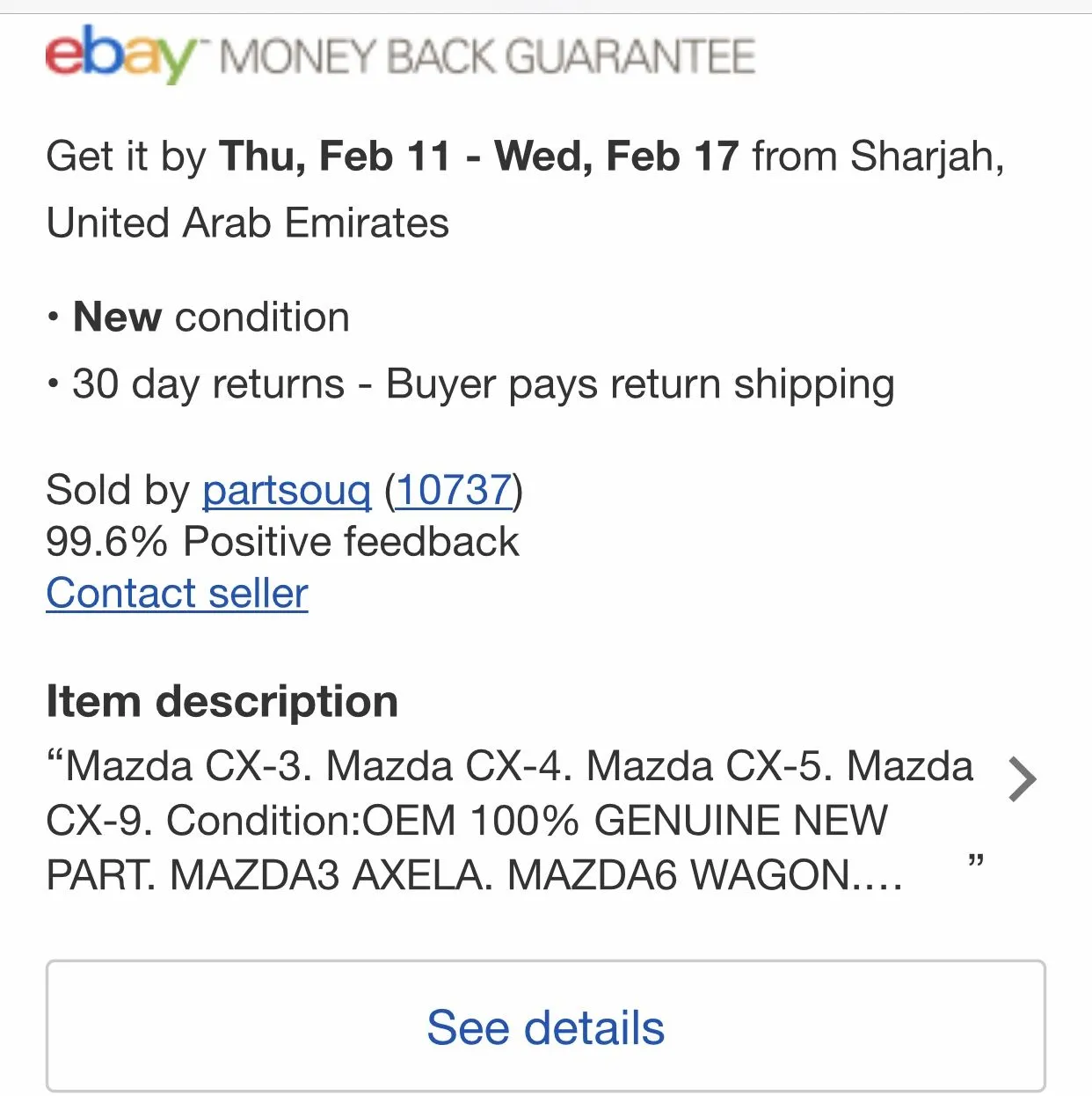The width and height of the screenshot is (1092, 1096).
Task: Click the MAZDA6 WAGON description line
Action: 703,875
